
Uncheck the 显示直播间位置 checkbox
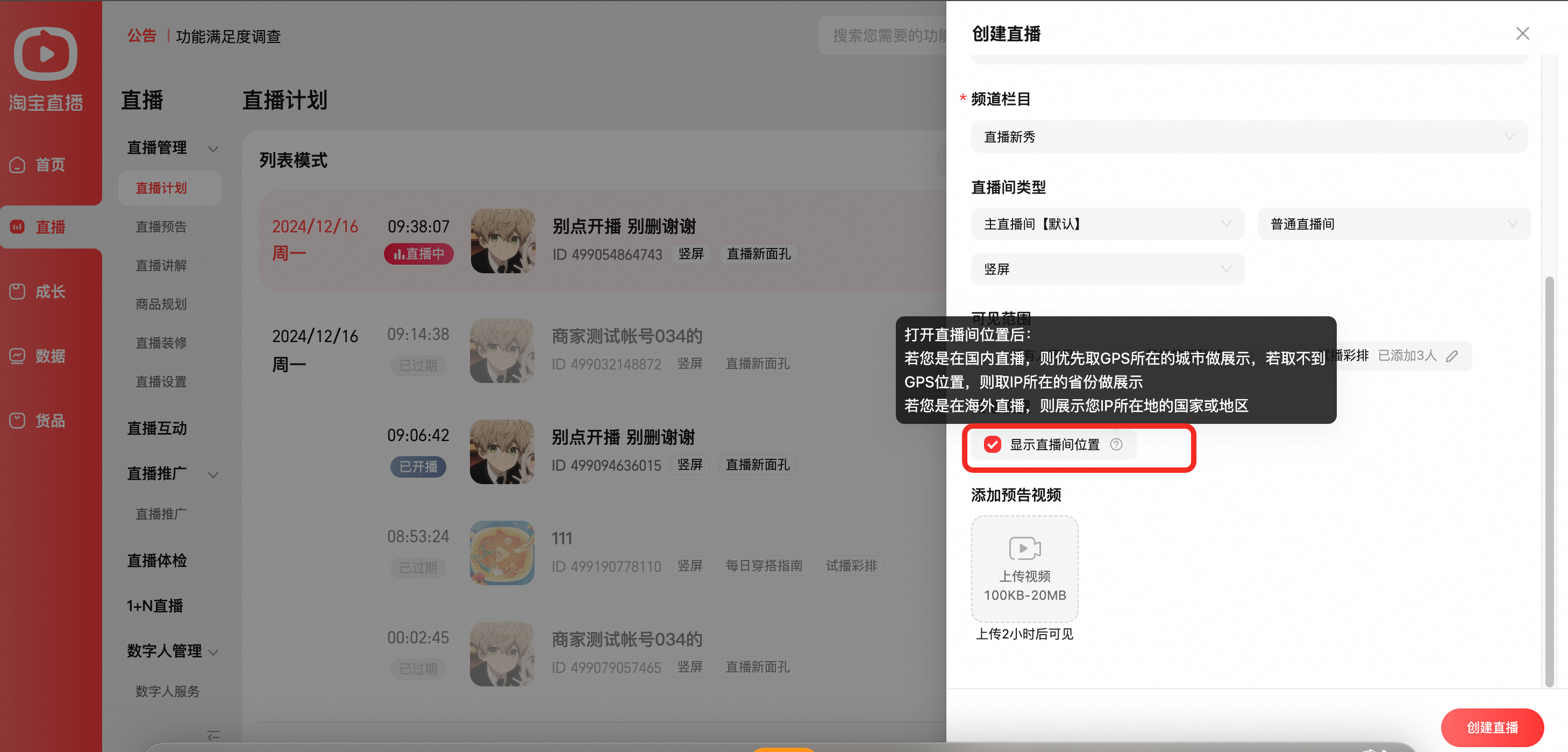point(992,444)
